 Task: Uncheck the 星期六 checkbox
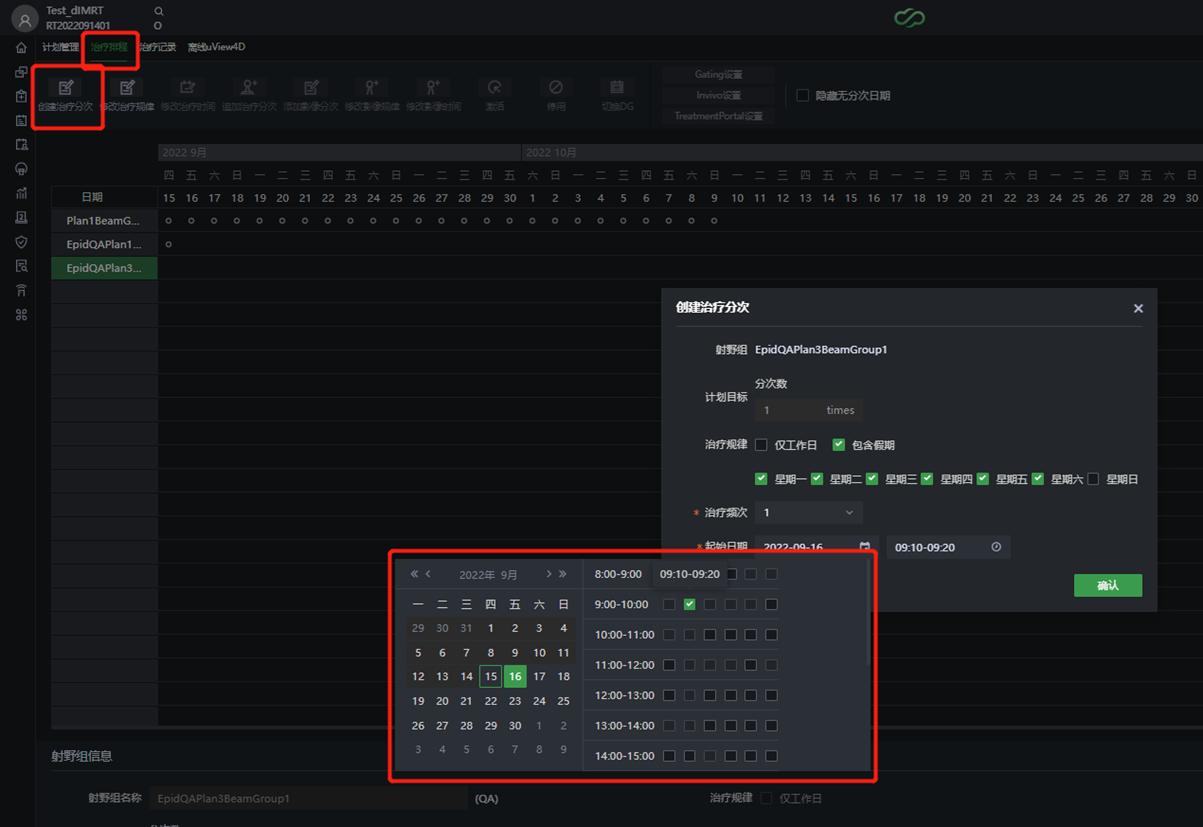[x=1038, y=479]
